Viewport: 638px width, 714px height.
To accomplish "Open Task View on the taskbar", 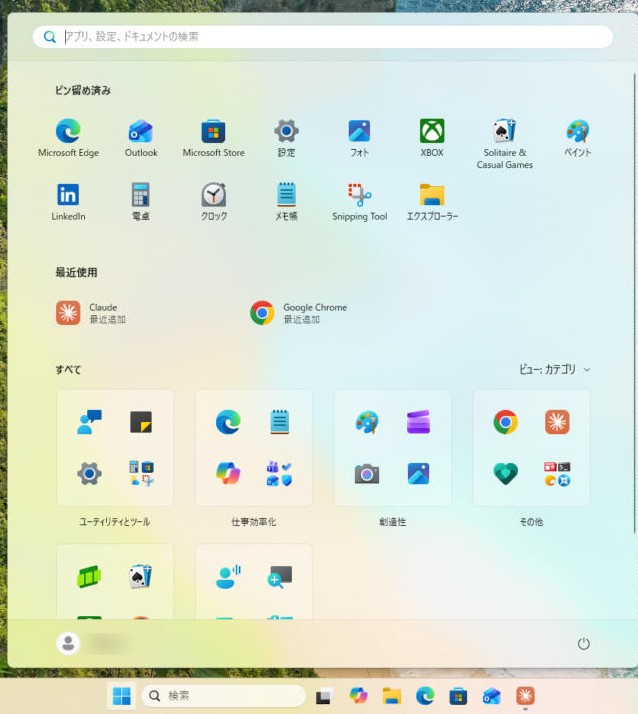I will [325, 696].
